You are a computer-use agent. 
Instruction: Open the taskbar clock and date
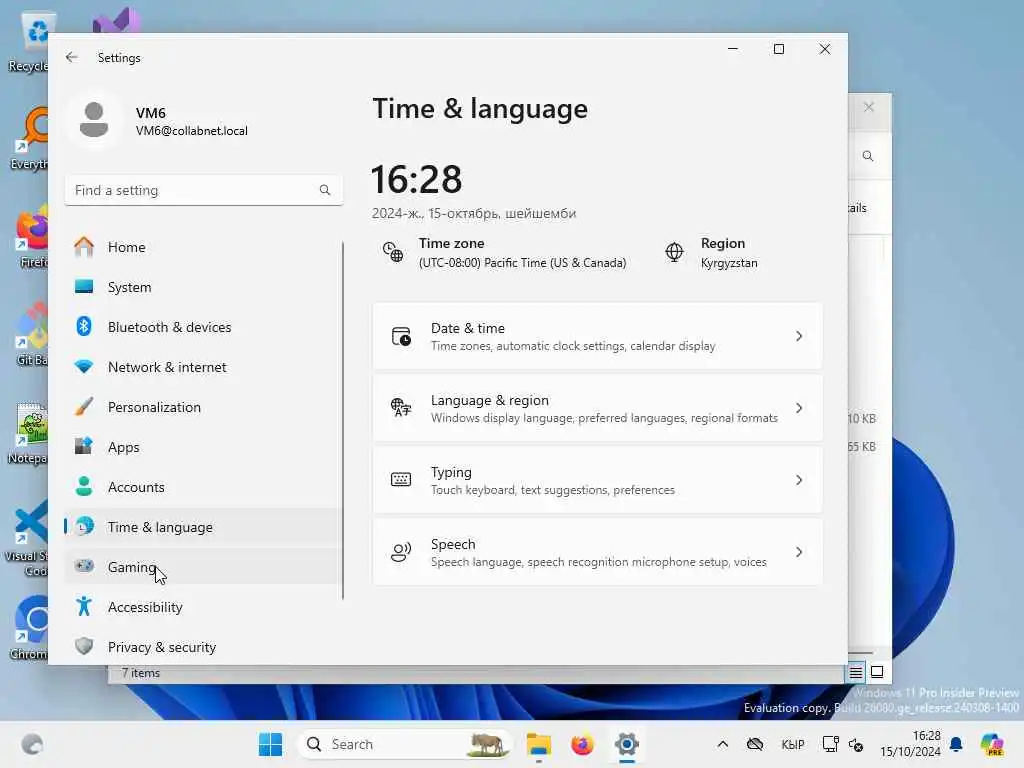[x=910, y=744]
